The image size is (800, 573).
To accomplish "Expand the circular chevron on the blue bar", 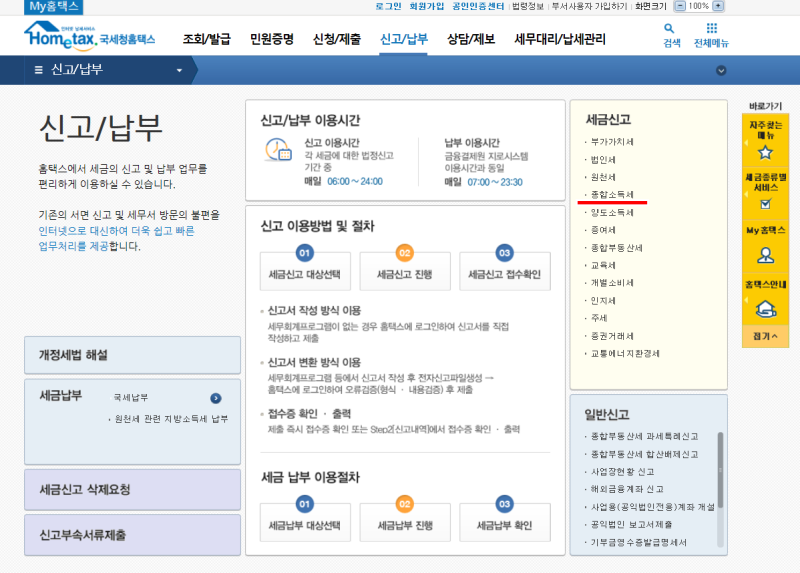I will [721, 70].
